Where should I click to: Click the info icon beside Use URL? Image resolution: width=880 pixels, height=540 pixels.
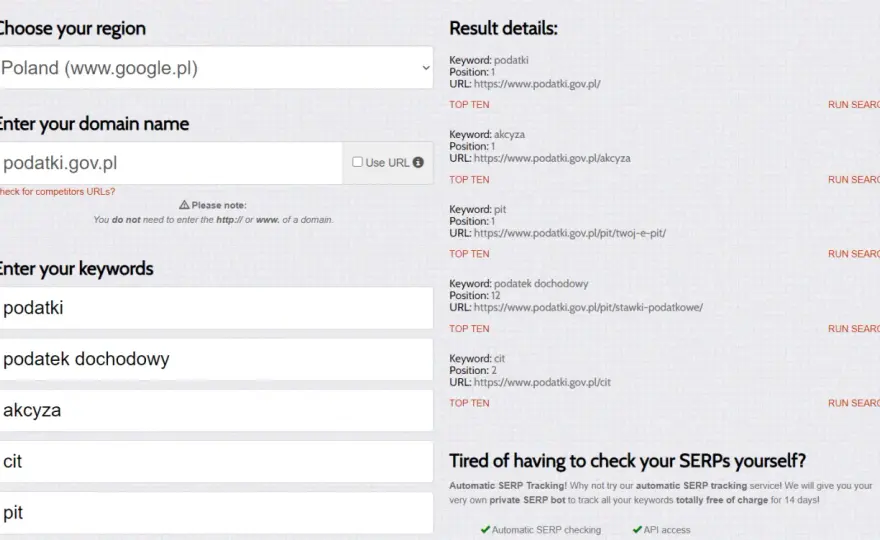tap(418, 162)
